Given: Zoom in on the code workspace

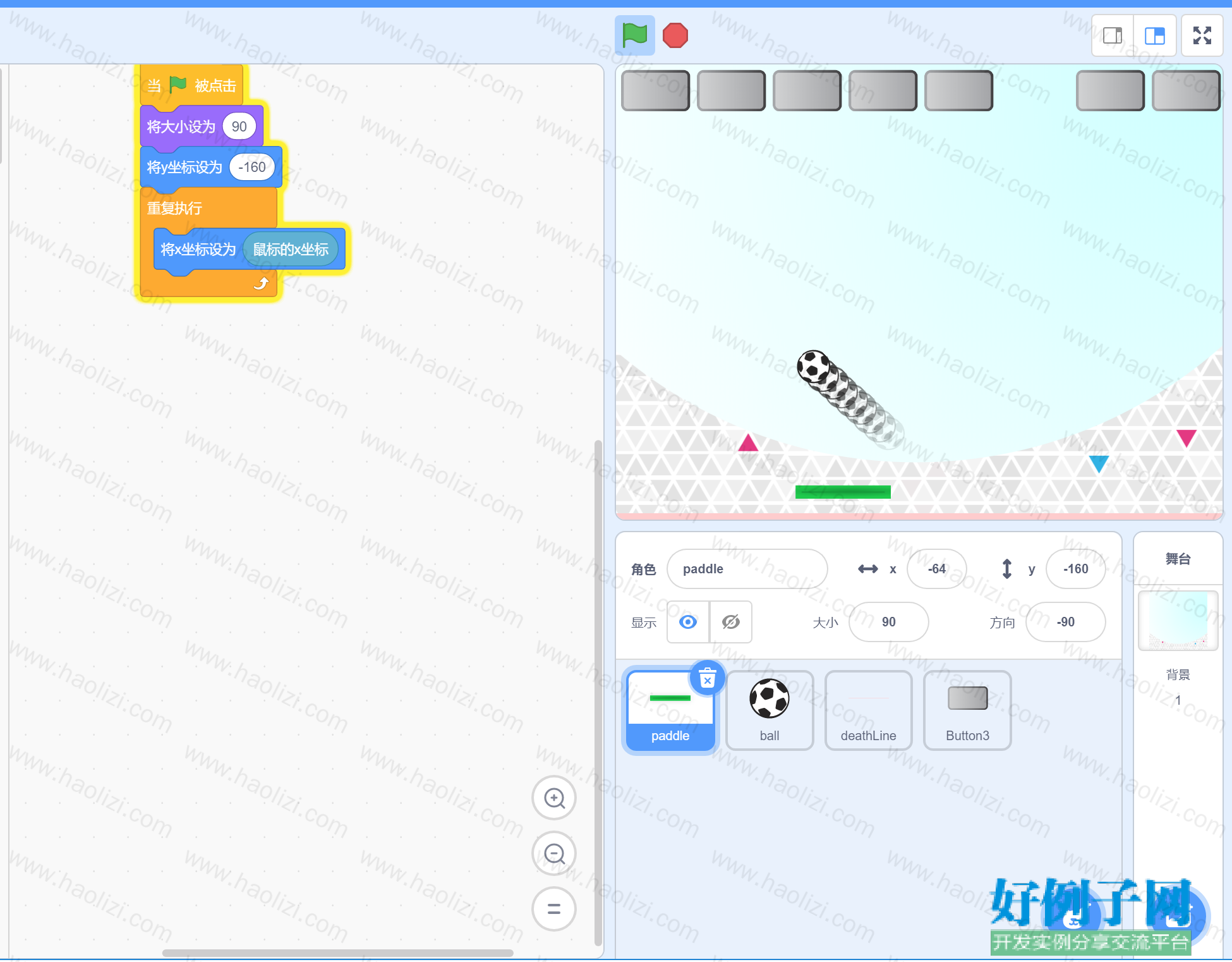Looking at the screenshot, I should 554,798.
